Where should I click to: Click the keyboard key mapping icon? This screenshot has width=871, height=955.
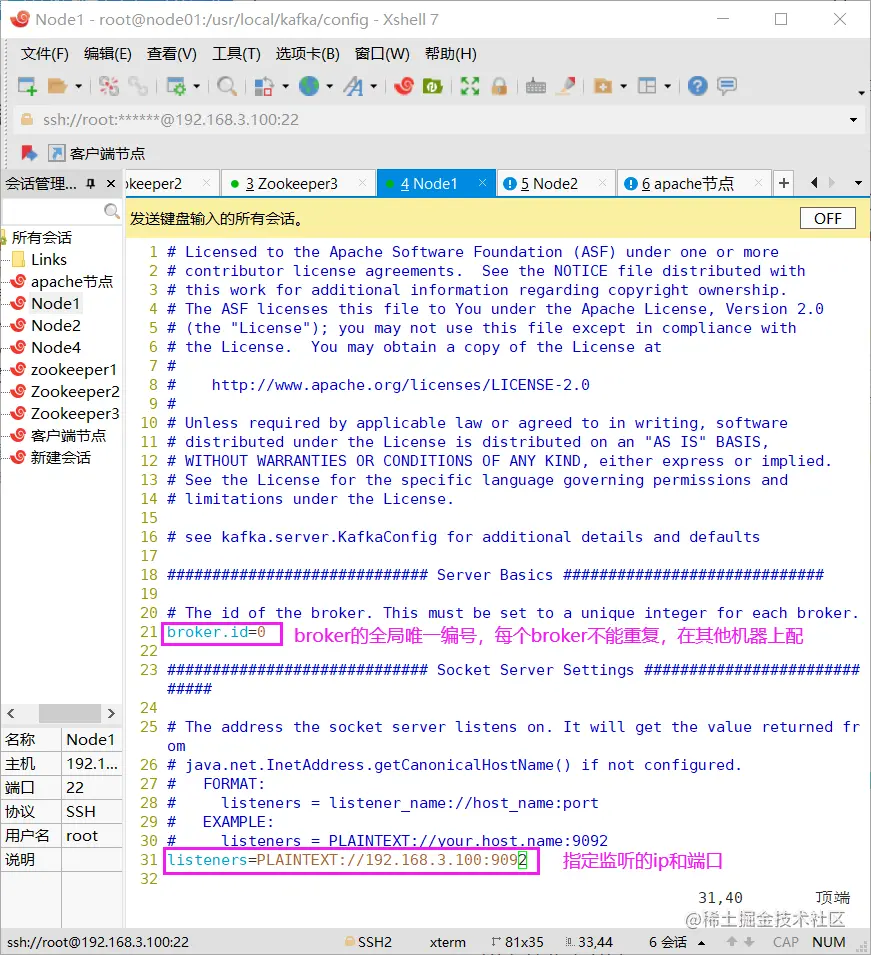click(535, 86)
